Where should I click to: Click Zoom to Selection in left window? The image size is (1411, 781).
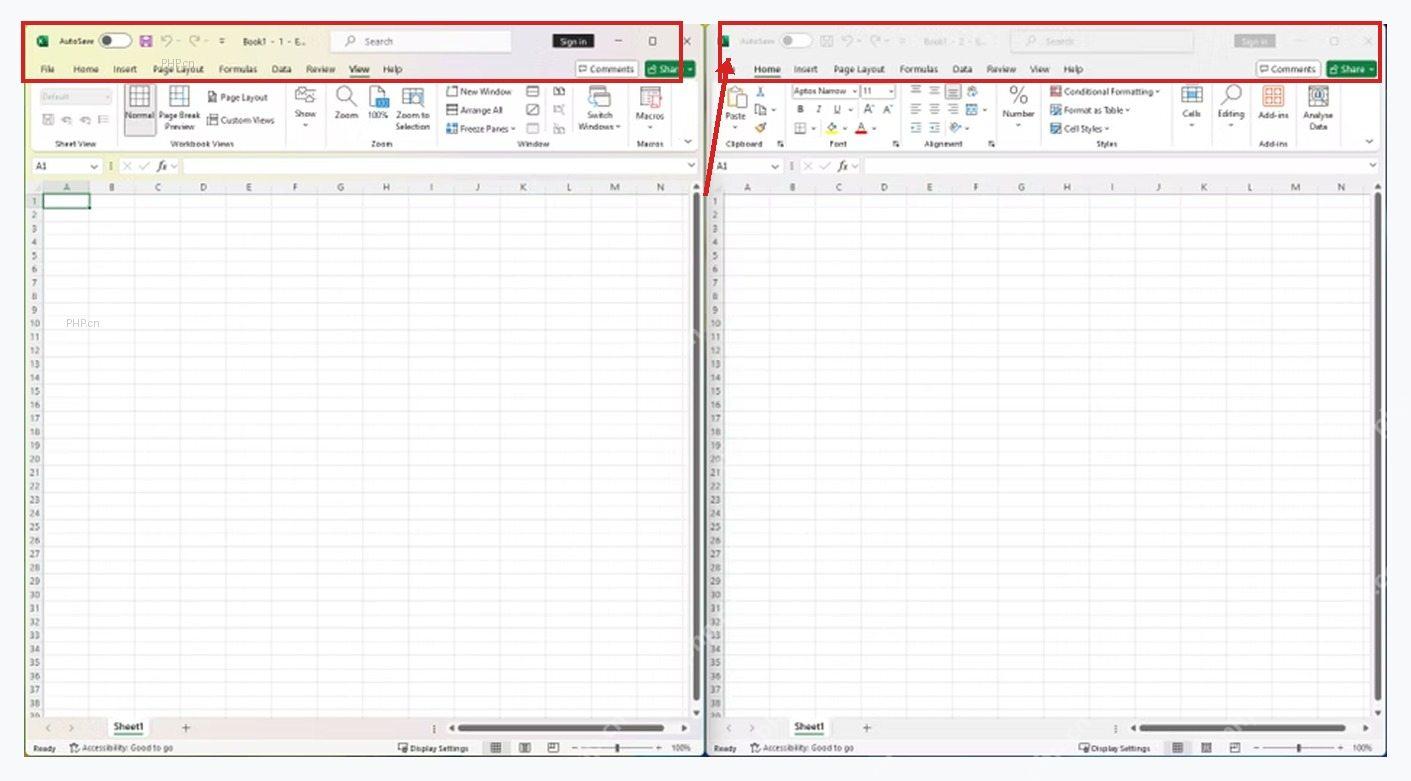[412, 108]
